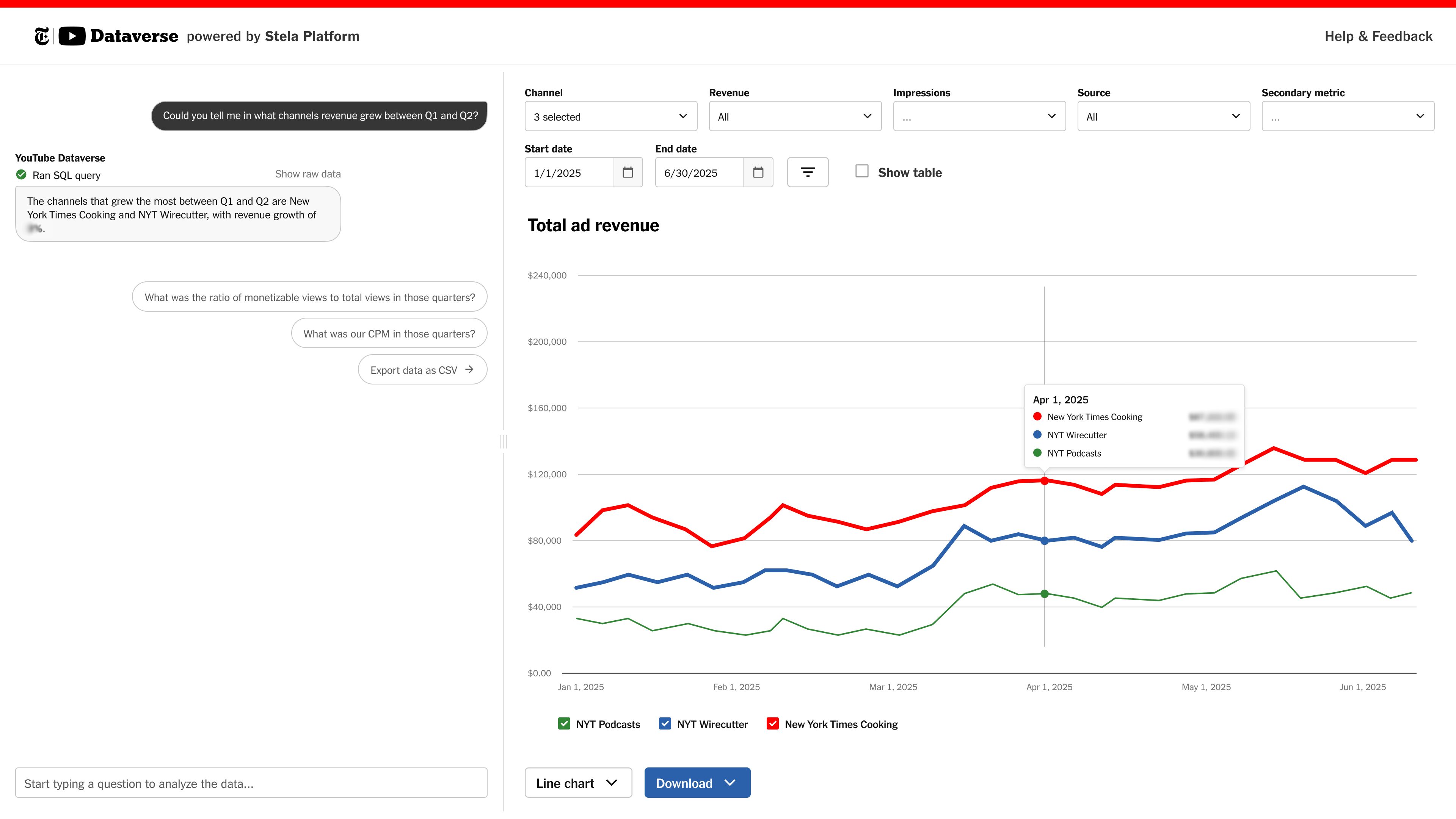Open the Start date calendar picker icon
The image size is (1456, 819).
(628, 173)
